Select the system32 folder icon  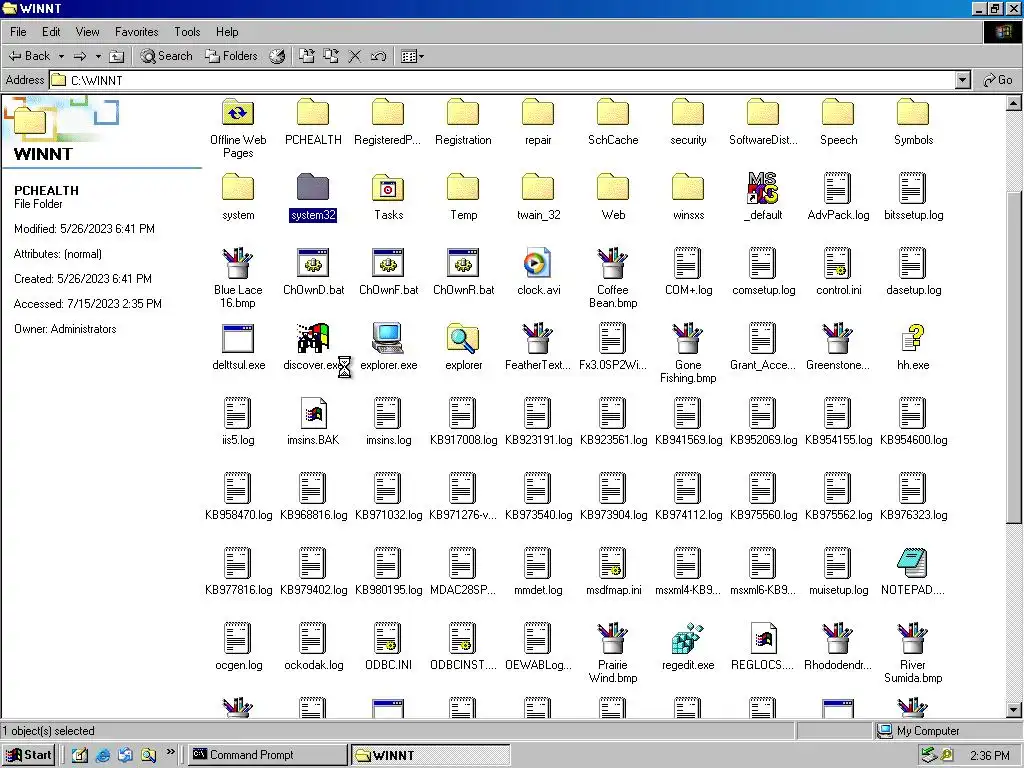tap(313, 187)
